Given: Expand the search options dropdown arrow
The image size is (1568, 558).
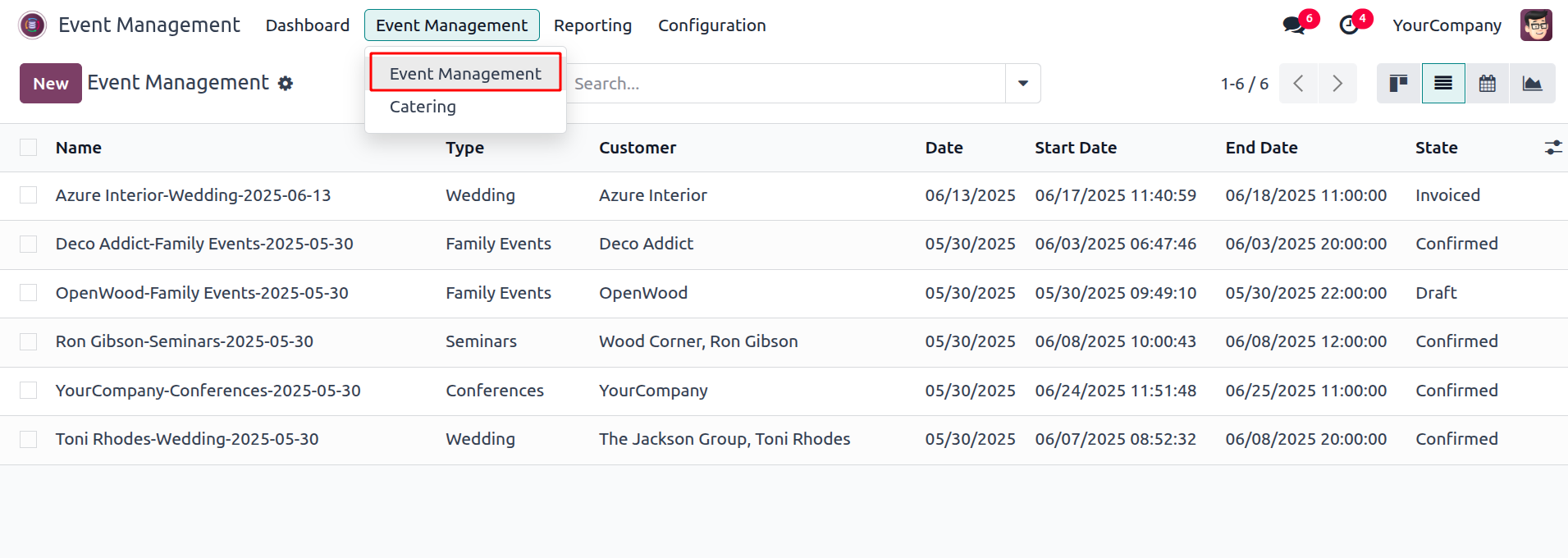Looking at the screenshot, I should pyautogui.click(x=1023, y=84).
